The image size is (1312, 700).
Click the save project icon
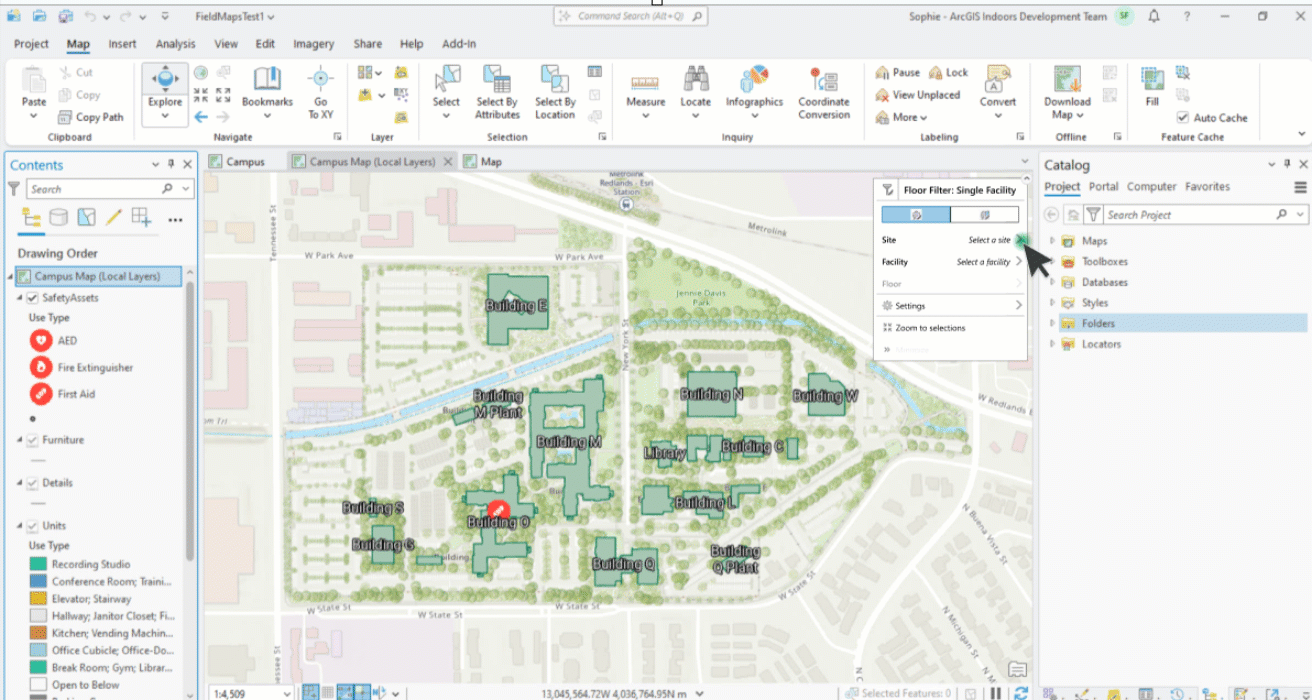point(65,16)
